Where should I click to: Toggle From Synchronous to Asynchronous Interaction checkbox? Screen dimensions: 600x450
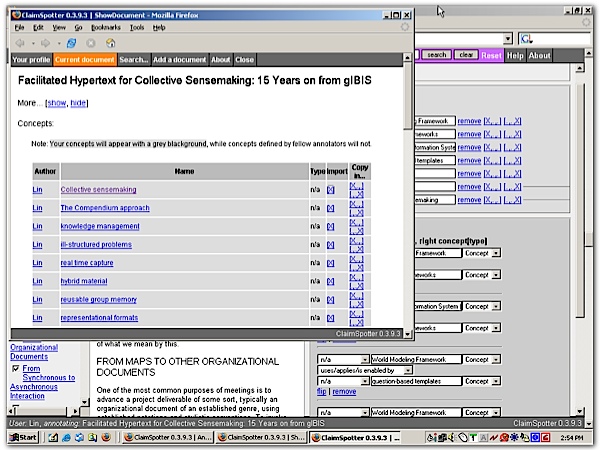tap(15, 368)
